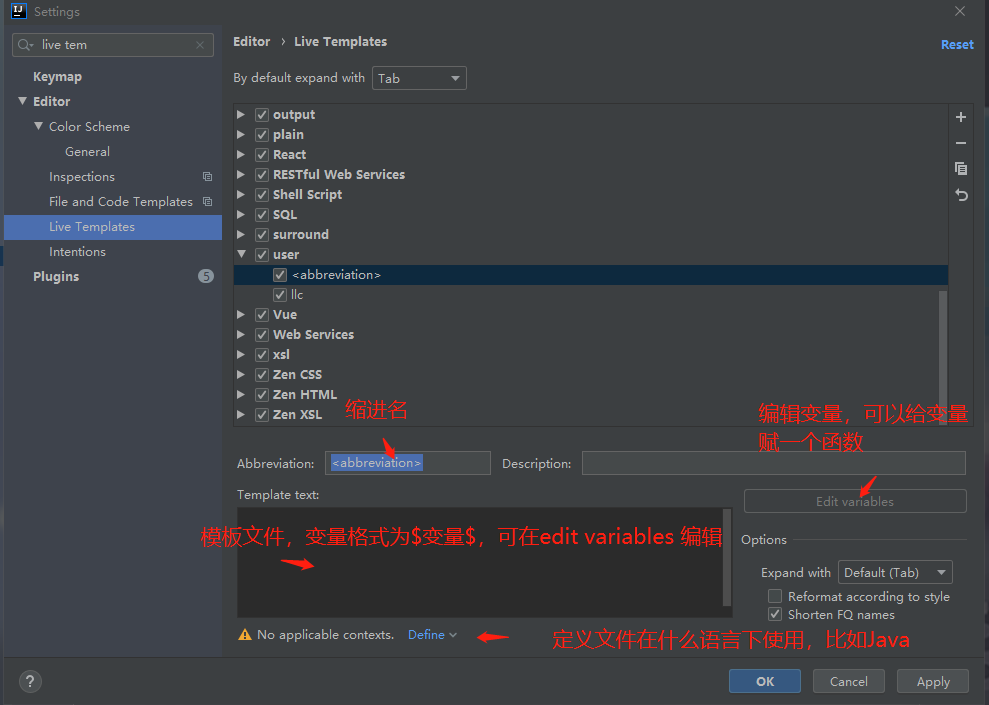The height and width of the screenshot is (705, 989).
Task: Click inside the Template text area
Action: [479, 562]
